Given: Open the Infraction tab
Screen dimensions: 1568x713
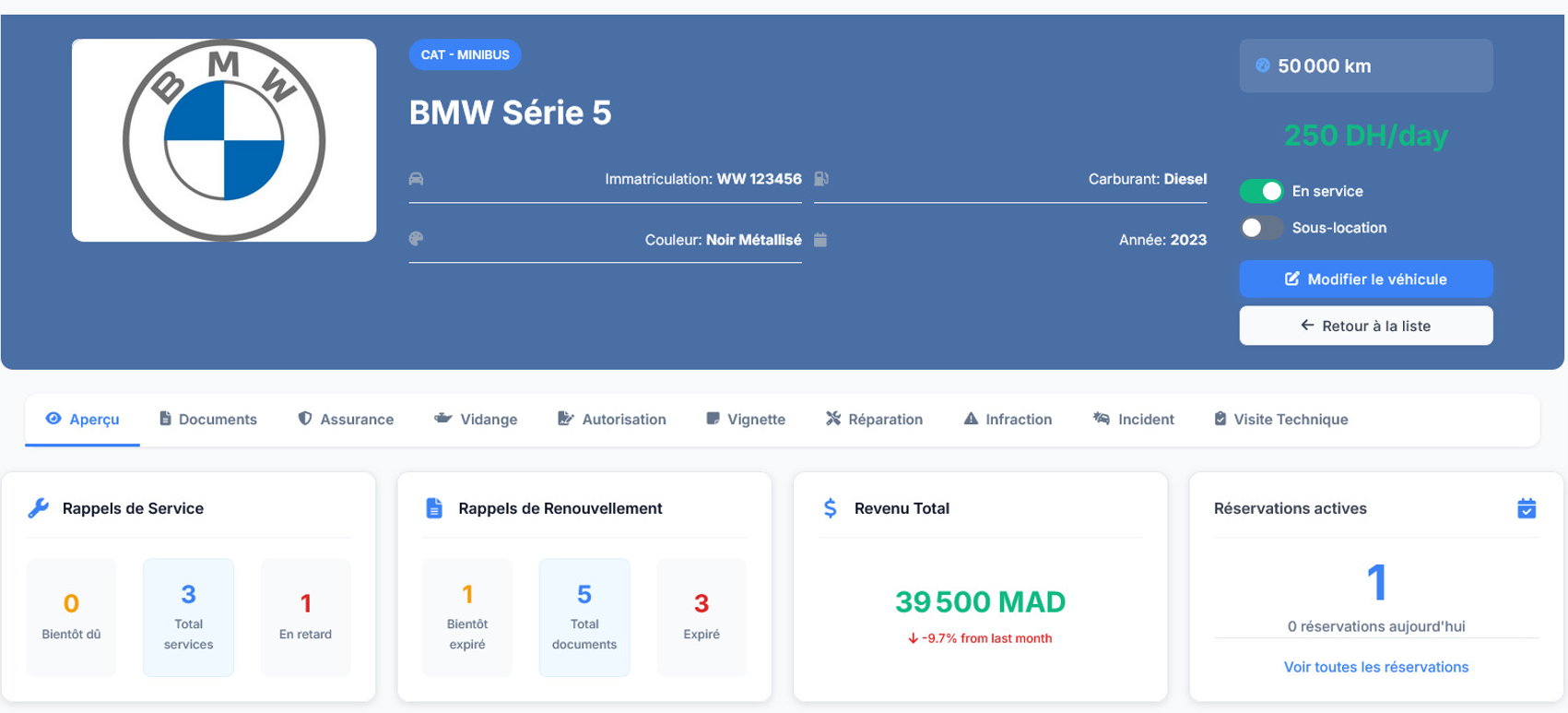Looking at the screenshot, I should [x=1008, y=420].
